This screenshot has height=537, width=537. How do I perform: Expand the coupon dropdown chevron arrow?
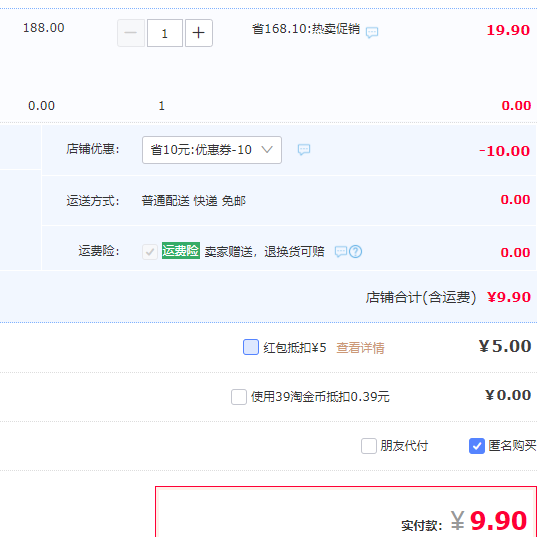(x=267, y=149)
